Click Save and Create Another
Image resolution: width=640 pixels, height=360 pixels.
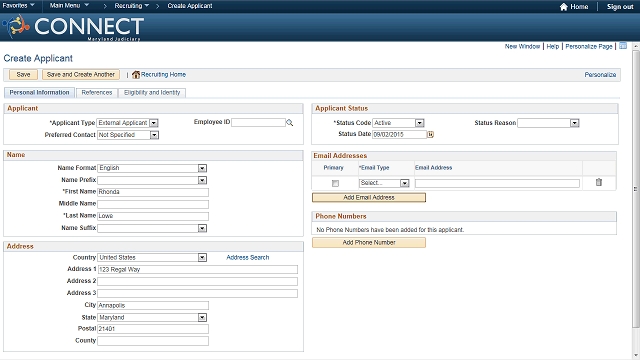[81, 75]
